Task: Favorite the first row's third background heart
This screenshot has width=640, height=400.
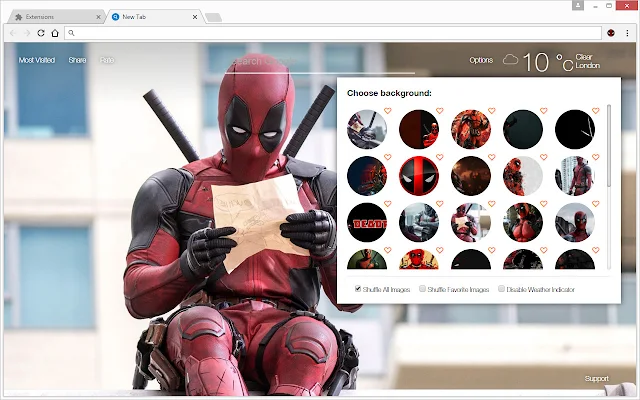Action: click(x=492, y=111)
